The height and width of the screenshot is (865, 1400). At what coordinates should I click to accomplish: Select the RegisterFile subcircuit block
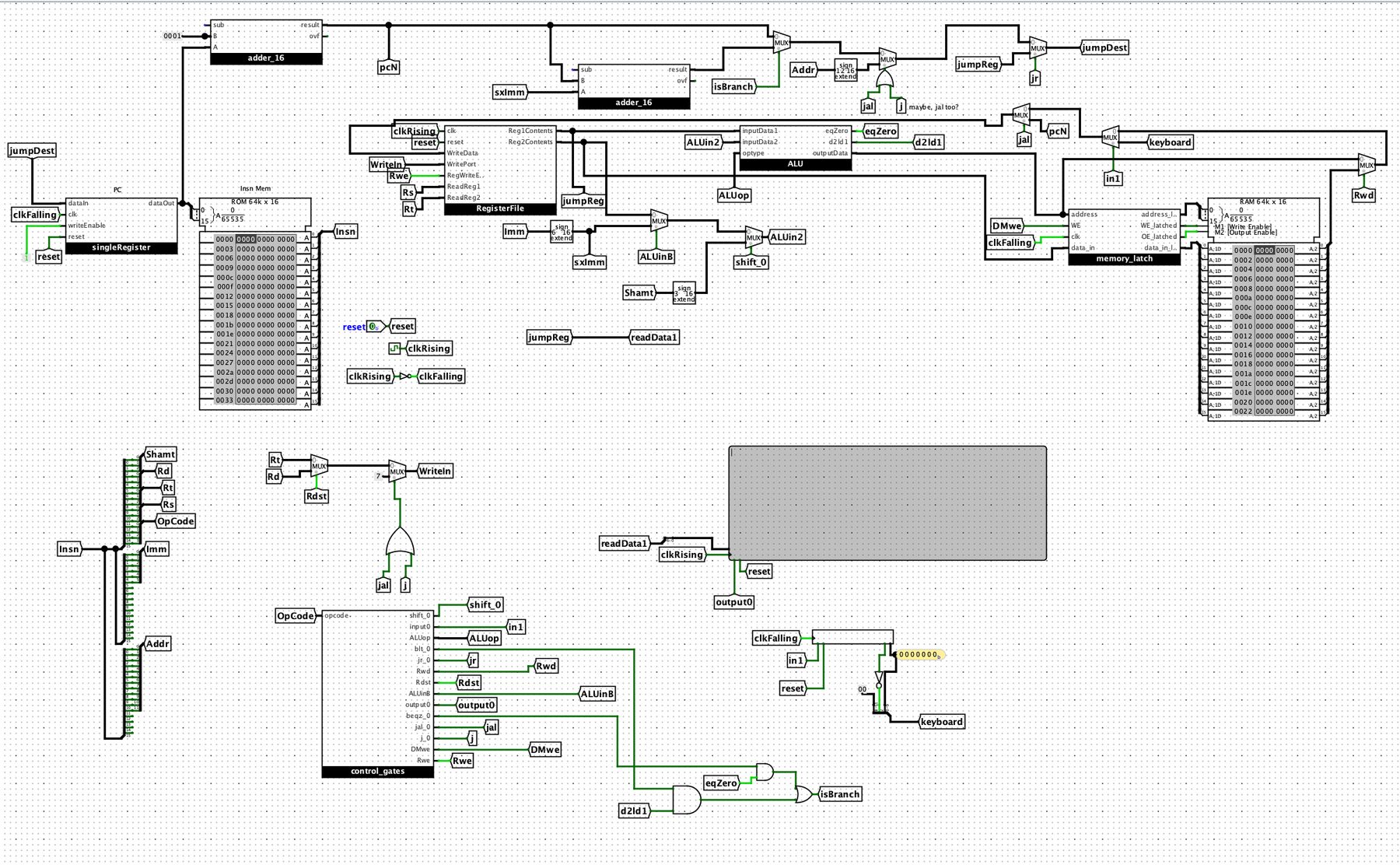tap(500, 170)
